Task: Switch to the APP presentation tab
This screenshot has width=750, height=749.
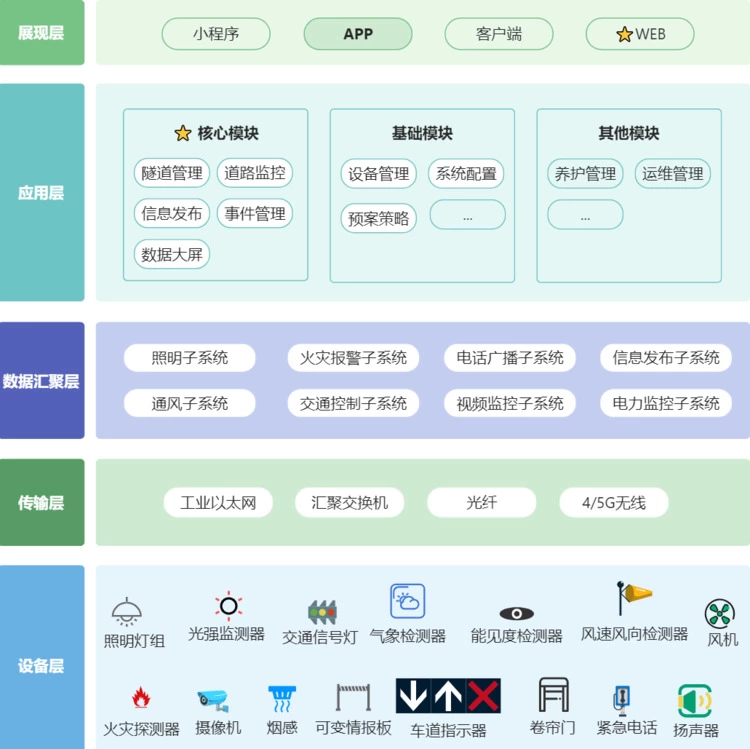Action: point(358,34)
